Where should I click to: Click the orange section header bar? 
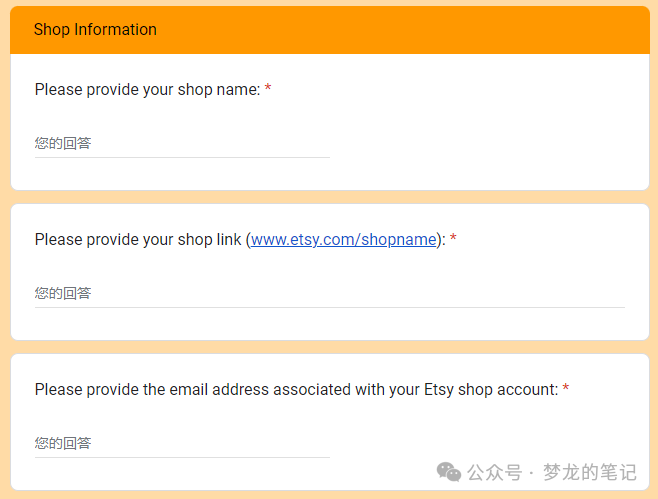click(330, 30)
